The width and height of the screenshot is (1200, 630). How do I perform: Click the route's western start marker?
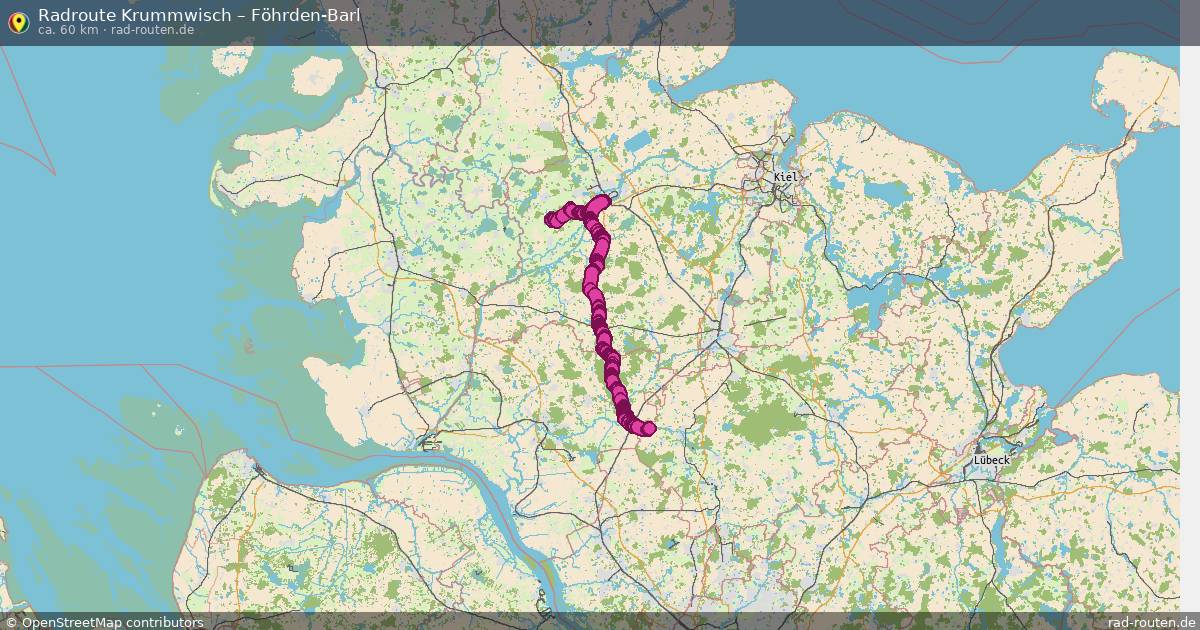tap(551, 220)
